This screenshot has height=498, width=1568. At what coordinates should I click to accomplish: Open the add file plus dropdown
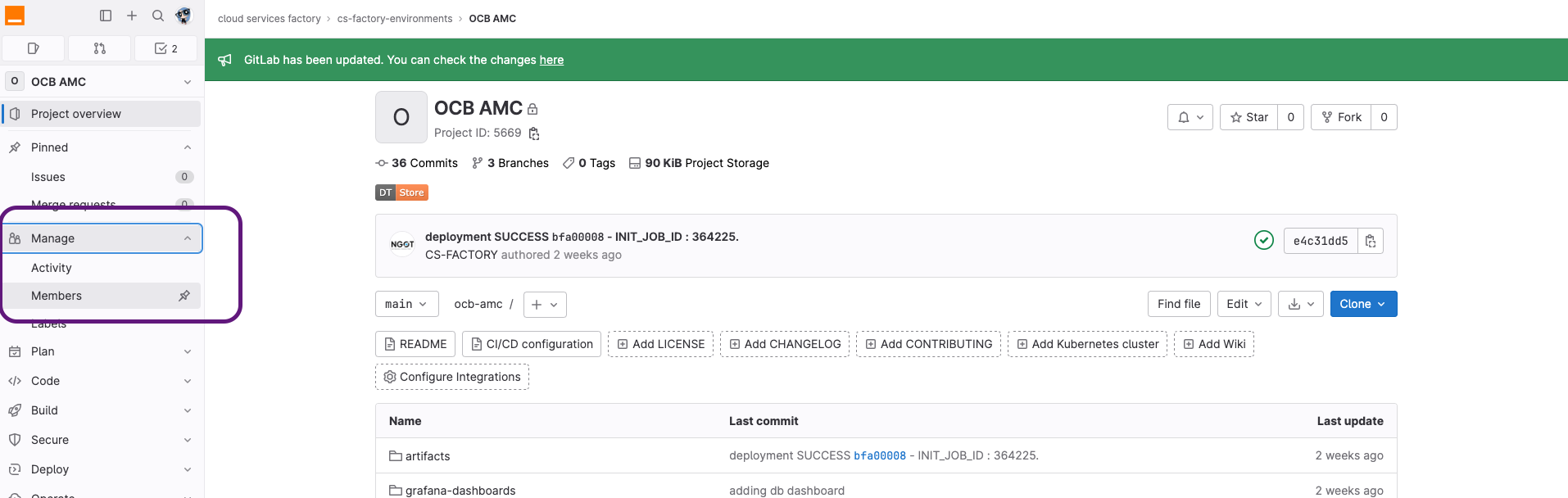(545, 305)
